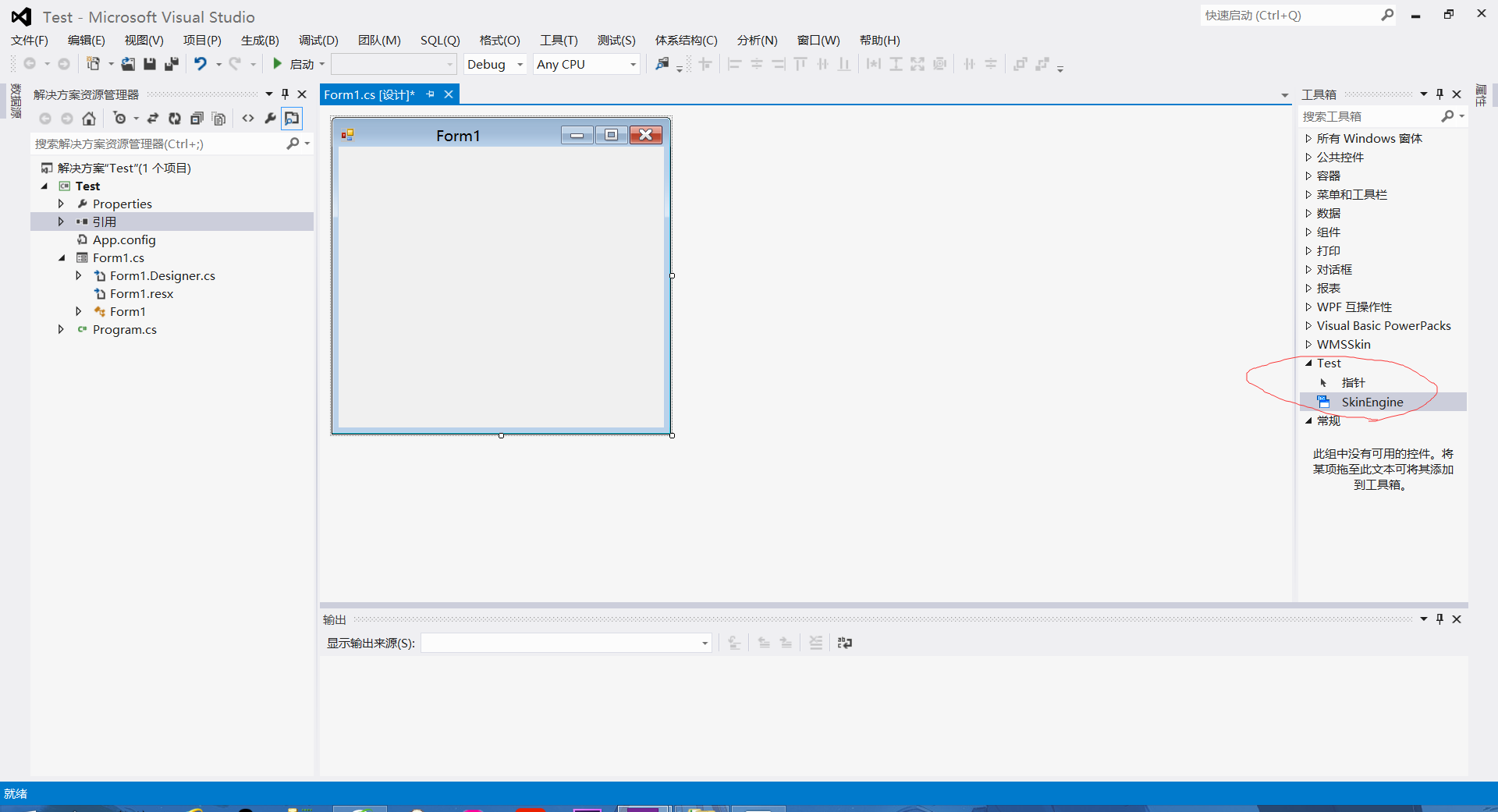Switch to the Form1.cs [设计] tab
This screenshot has height=812, width=1498.
[x=370, y=94]
